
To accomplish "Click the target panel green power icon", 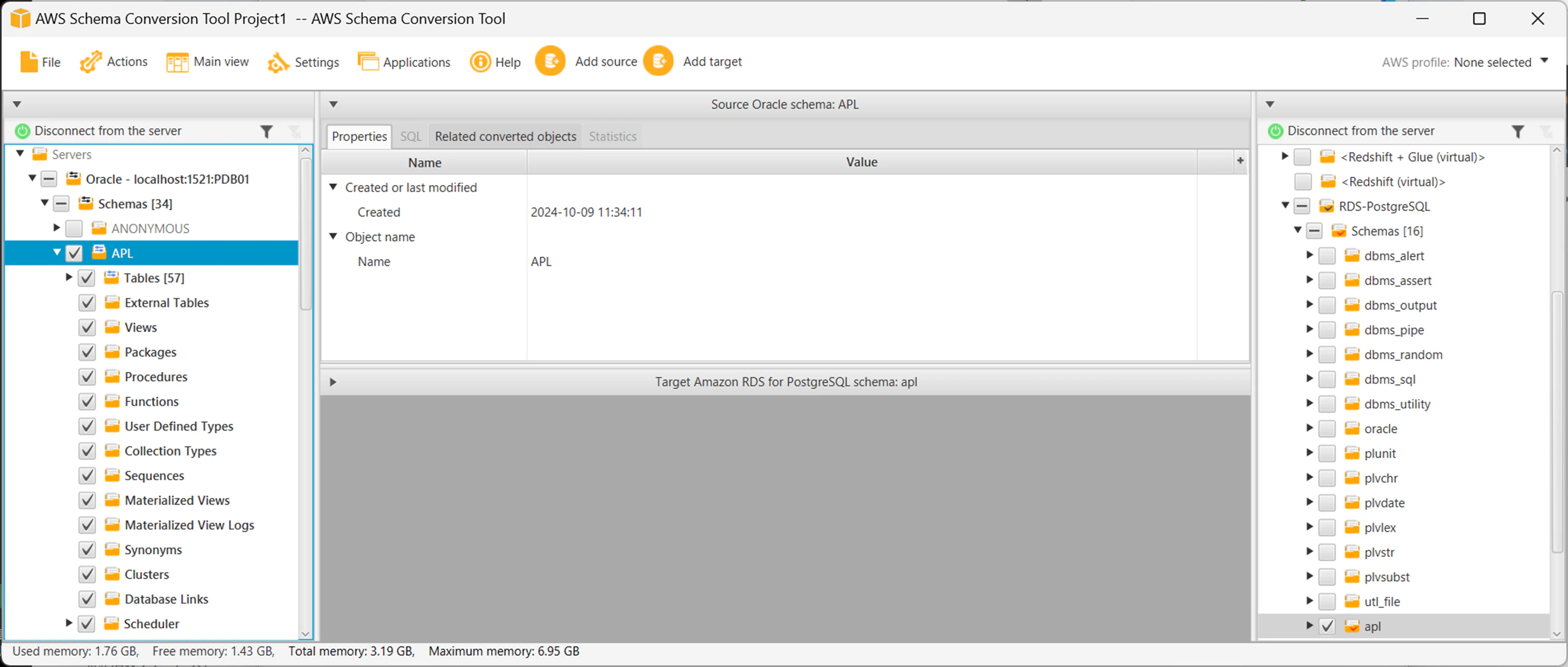I will tap(1275, 131).
